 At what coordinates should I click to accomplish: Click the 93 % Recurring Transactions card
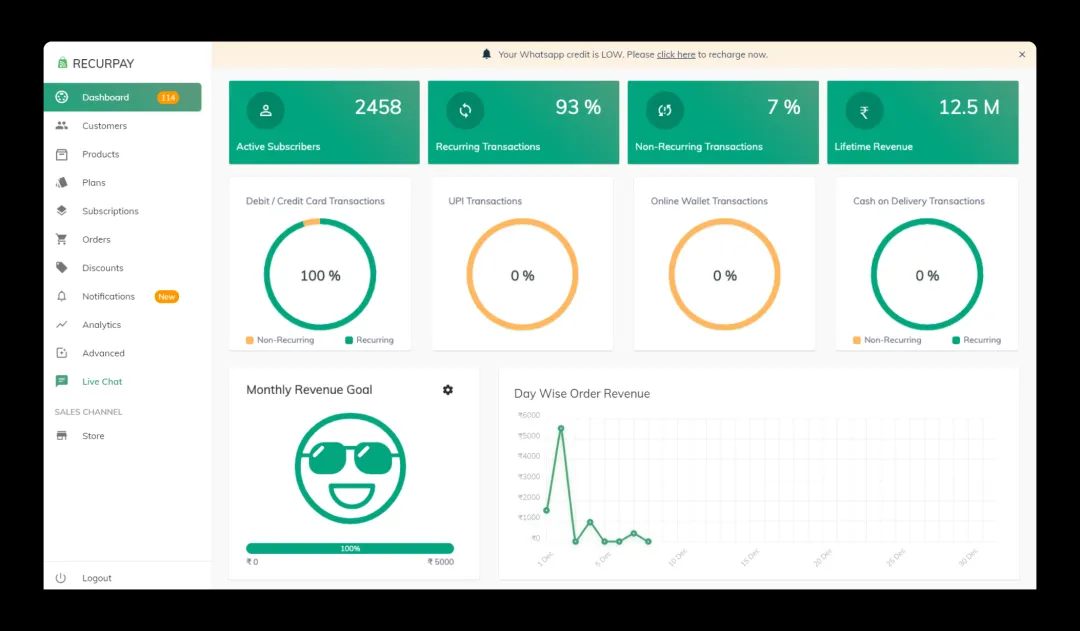click(x=523, y=123)
